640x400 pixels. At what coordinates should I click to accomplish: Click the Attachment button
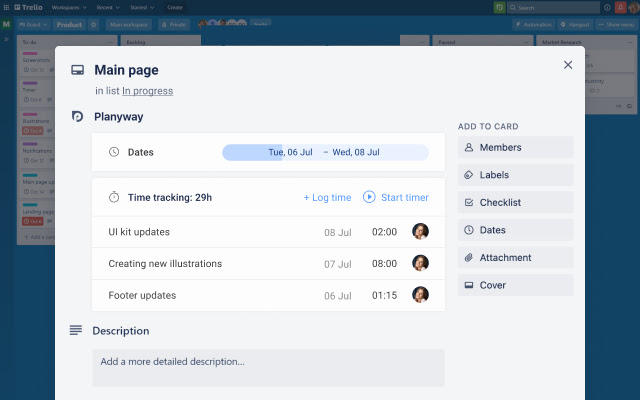pyautogui.click(x=515, y=257)
